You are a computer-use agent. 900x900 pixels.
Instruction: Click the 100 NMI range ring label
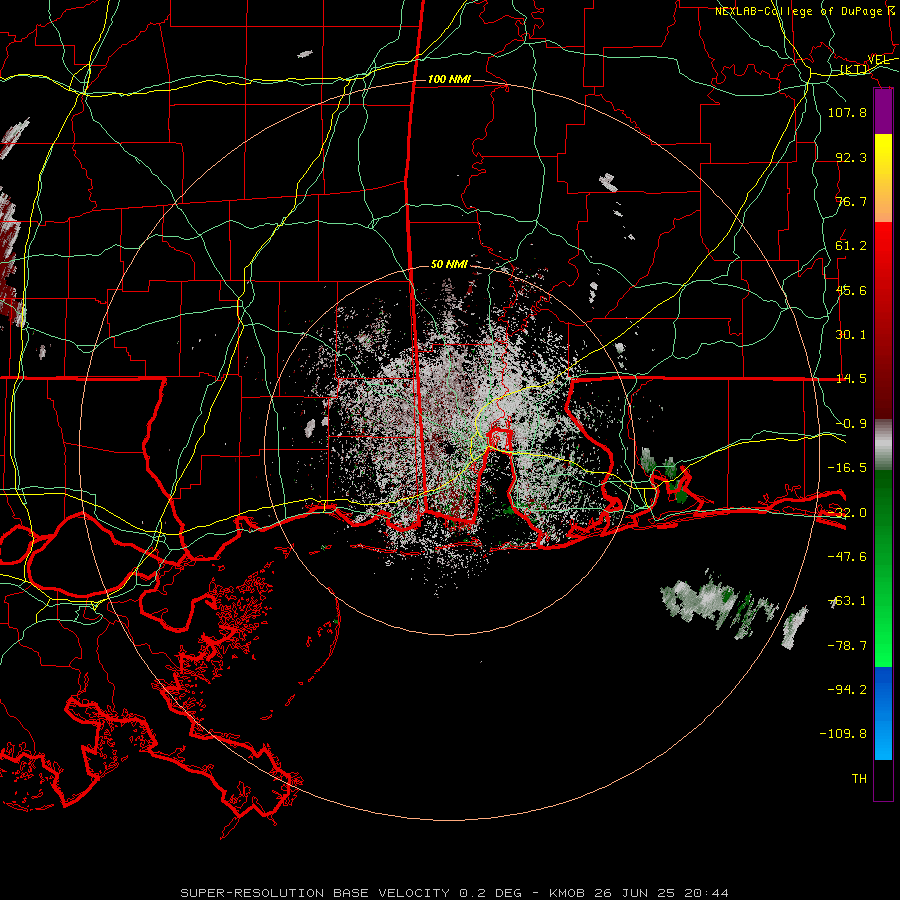(x=449, y=79)
